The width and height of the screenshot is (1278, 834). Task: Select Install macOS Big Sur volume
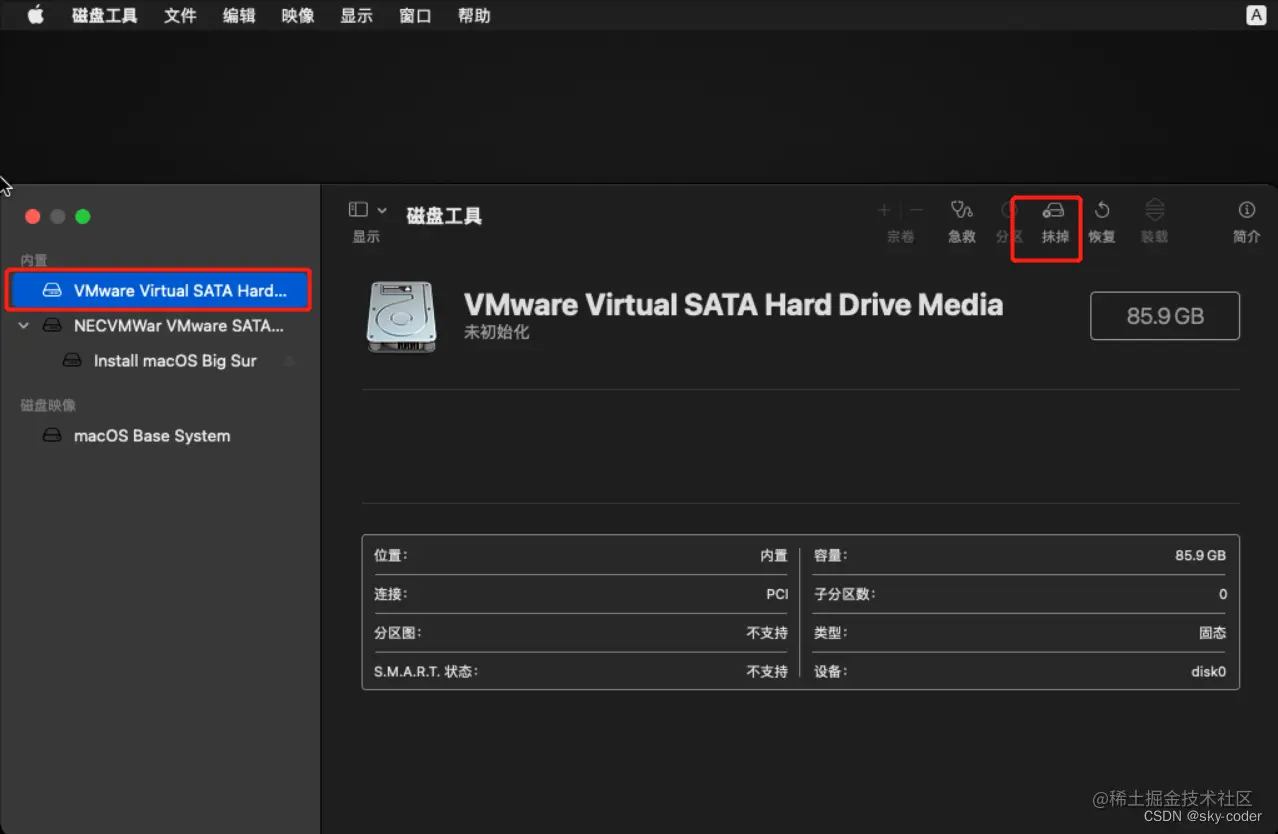pyautogui.click(x=175, y=361)
